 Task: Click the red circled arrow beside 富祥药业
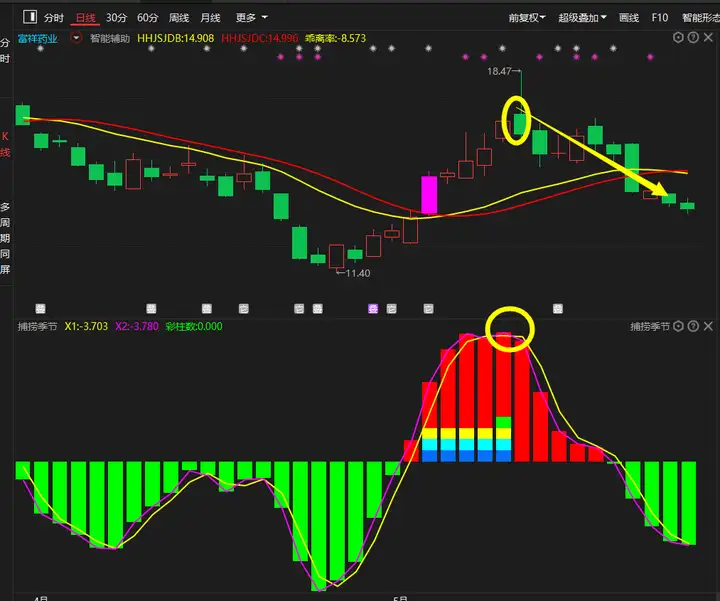click(x=76, y=39)
